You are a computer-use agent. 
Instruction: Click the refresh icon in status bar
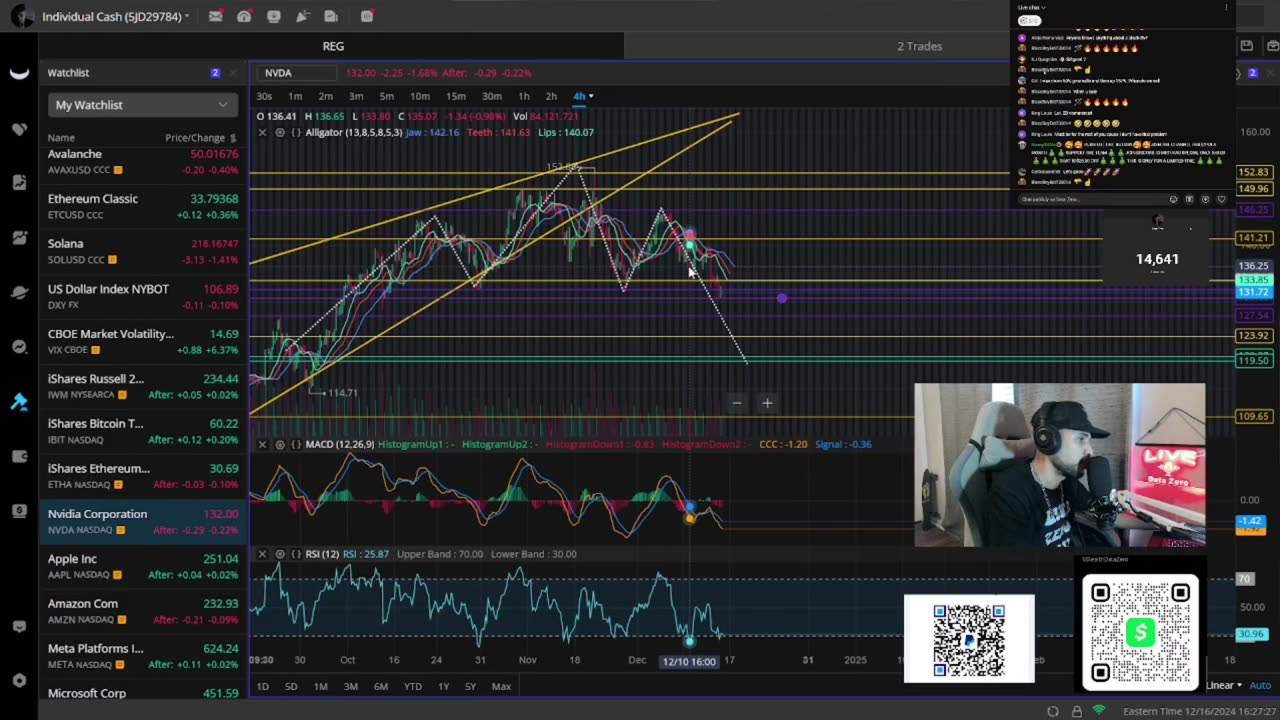[x=1053, y=711]
